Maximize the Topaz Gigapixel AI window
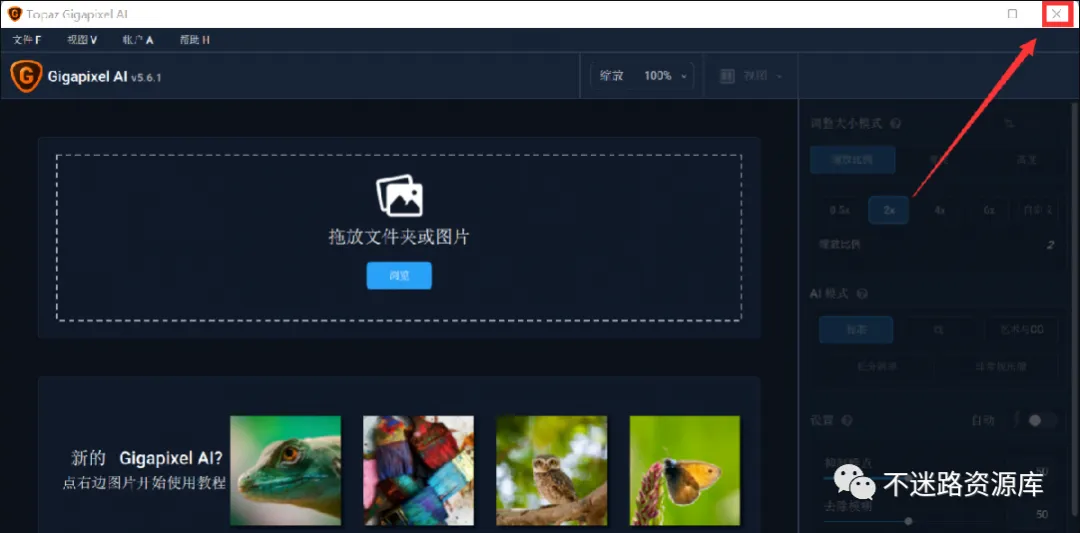Viewport: 1080px width, 533px height. click(x=1012, y=14)
